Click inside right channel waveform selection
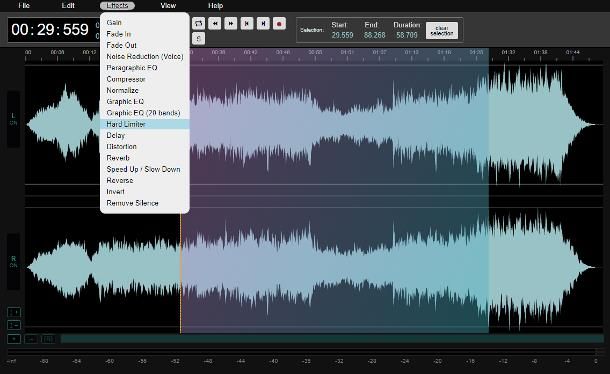 pyautogui.click(x=335, y=267)
